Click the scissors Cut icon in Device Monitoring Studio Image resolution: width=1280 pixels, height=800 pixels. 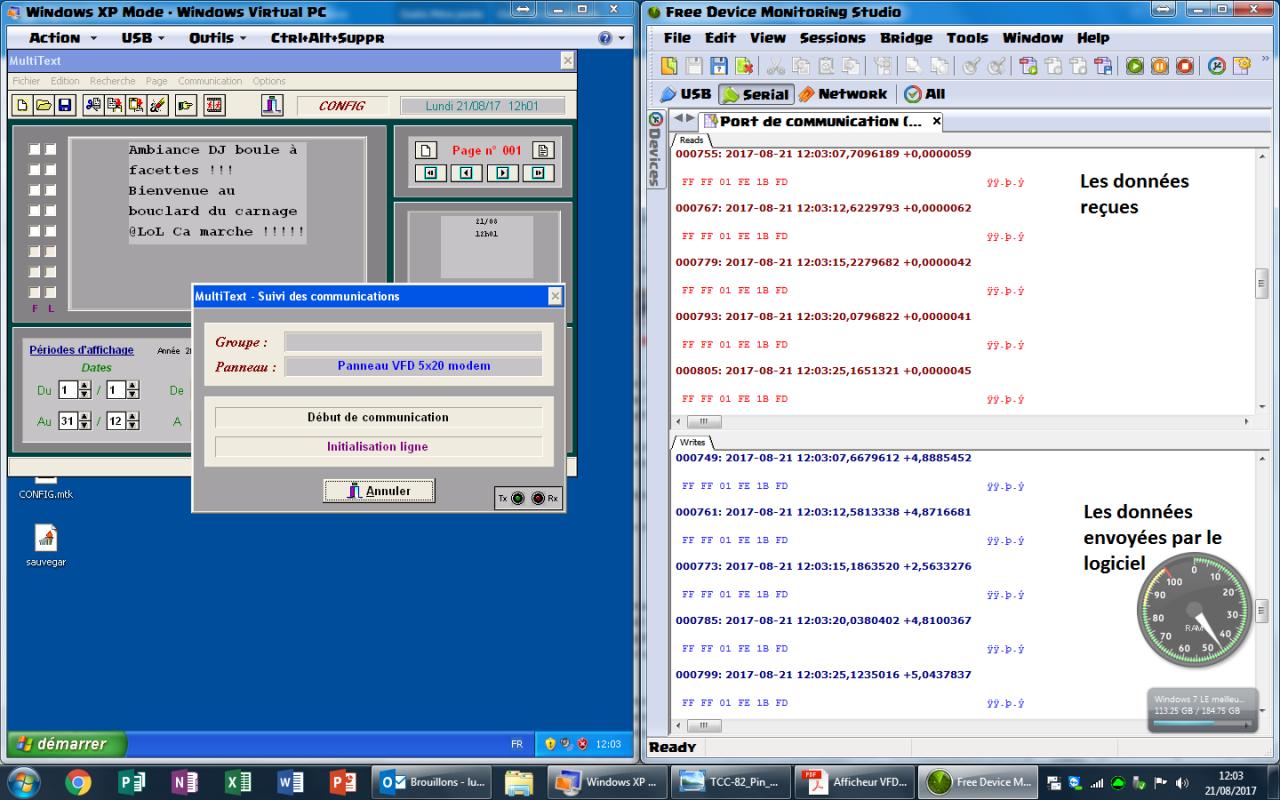click(776, 66)
